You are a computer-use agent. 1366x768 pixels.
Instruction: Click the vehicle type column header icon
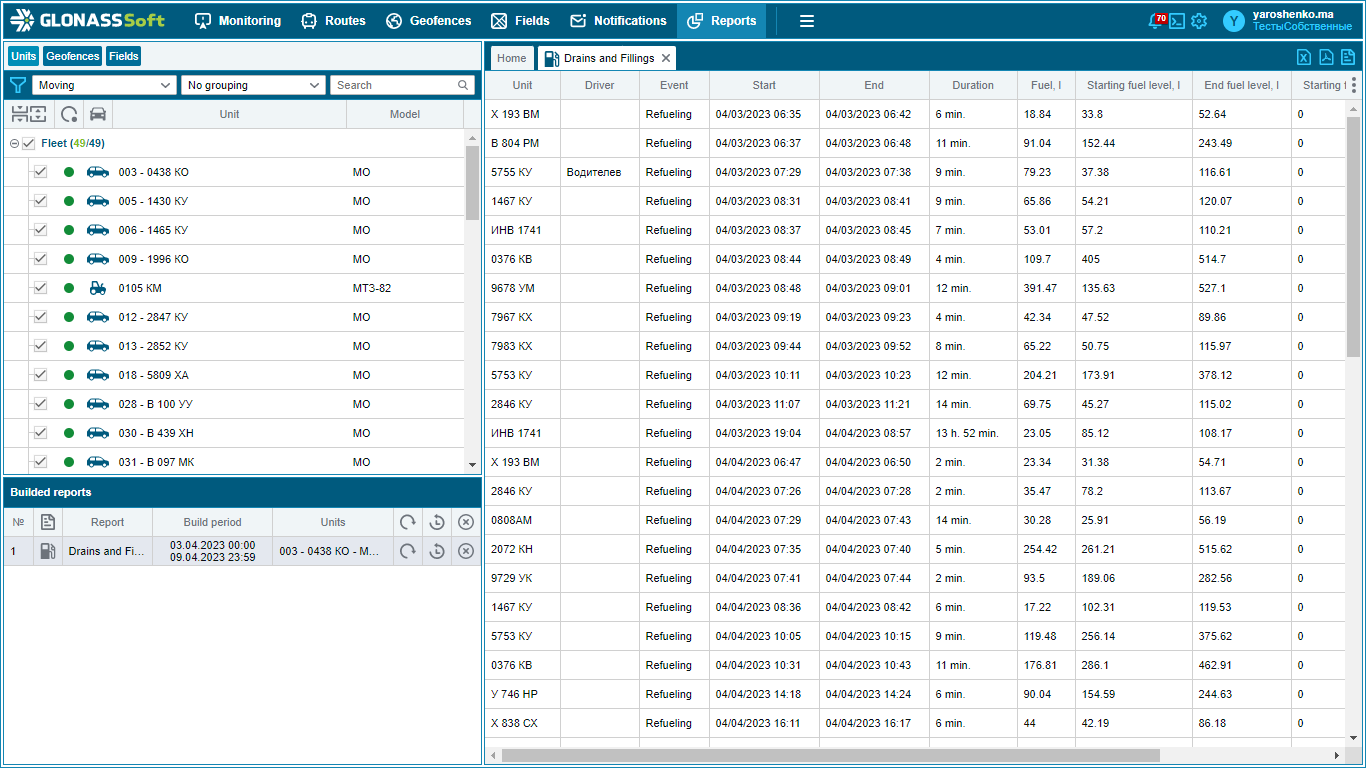tap(98, 114)
